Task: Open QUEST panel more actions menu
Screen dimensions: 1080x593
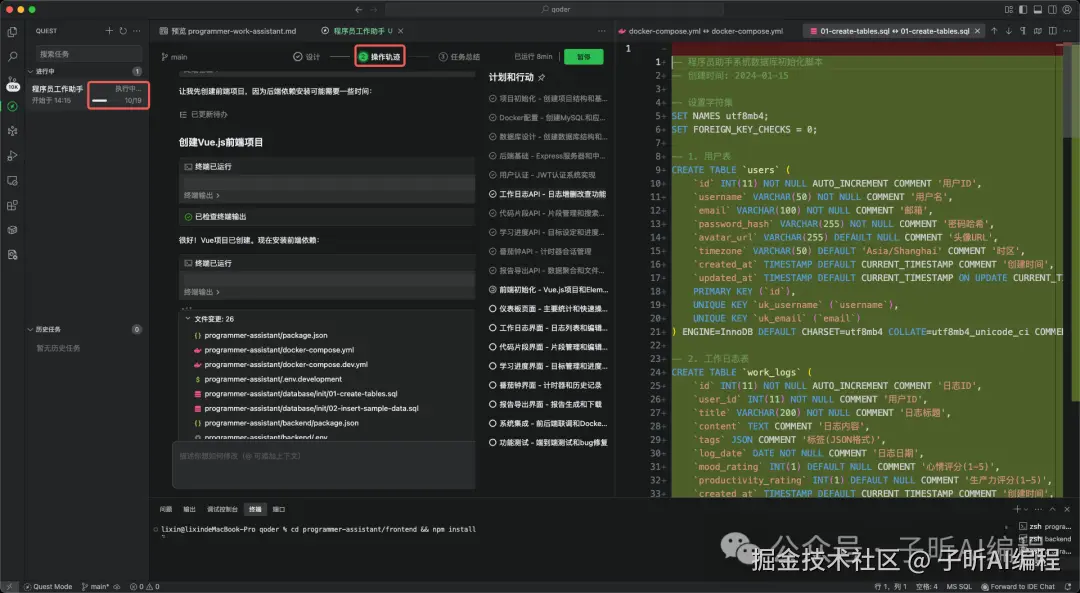Action: (x=137, y=31)
